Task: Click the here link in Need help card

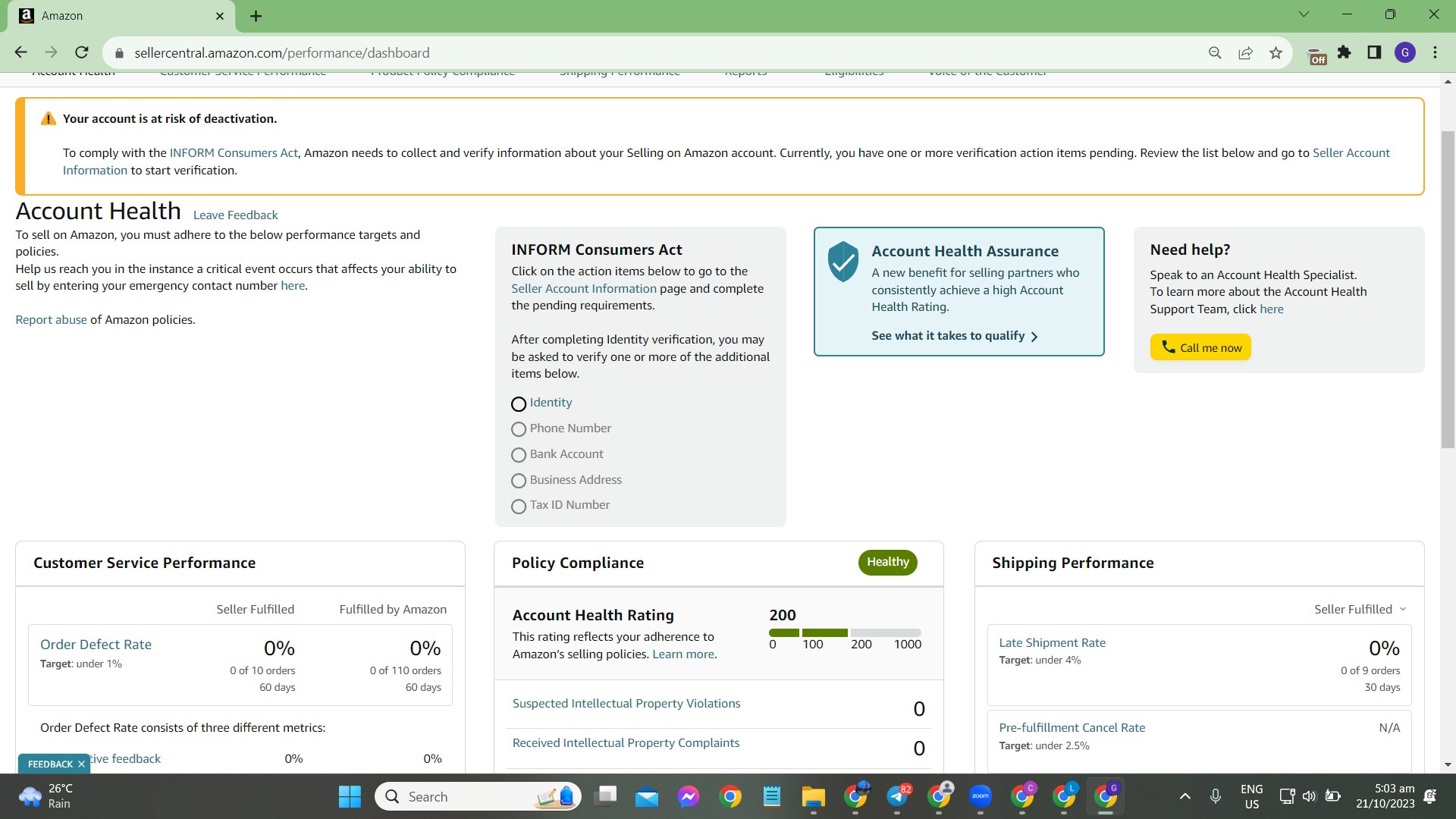Action: pyautogui.click(x=1272, y=309)
